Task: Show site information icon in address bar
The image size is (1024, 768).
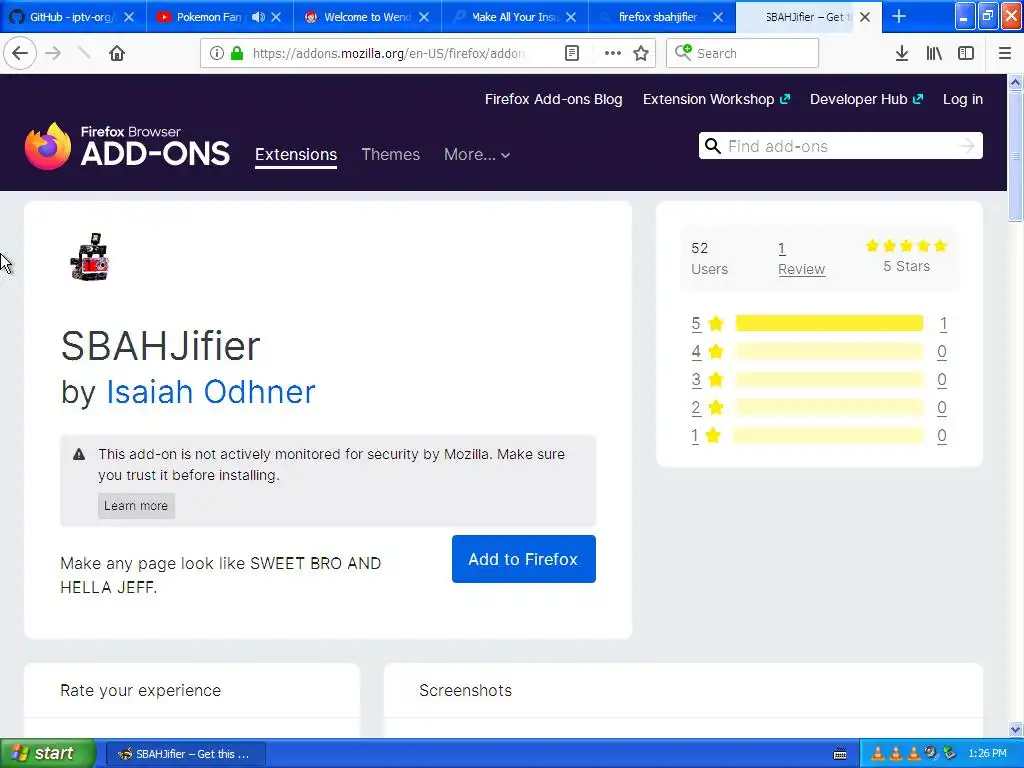Action: (x=217, y=53)
